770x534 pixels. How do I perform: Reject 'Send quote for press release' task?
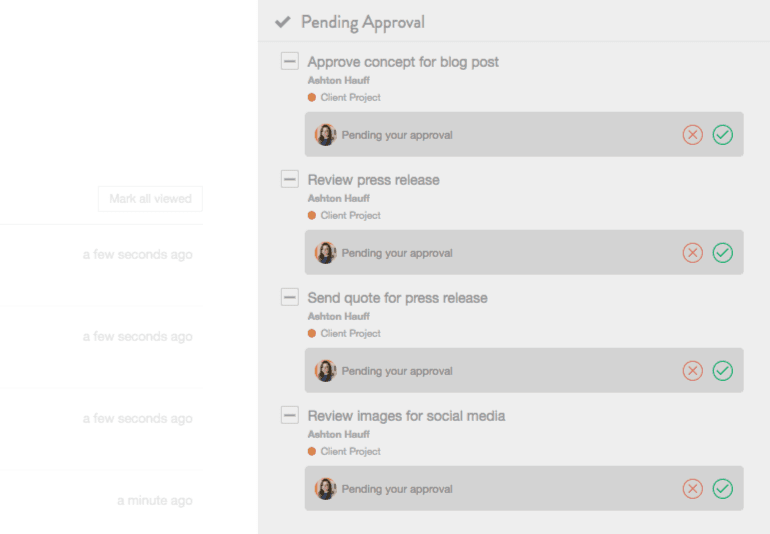pyautogui.click(x=692, y=370)
